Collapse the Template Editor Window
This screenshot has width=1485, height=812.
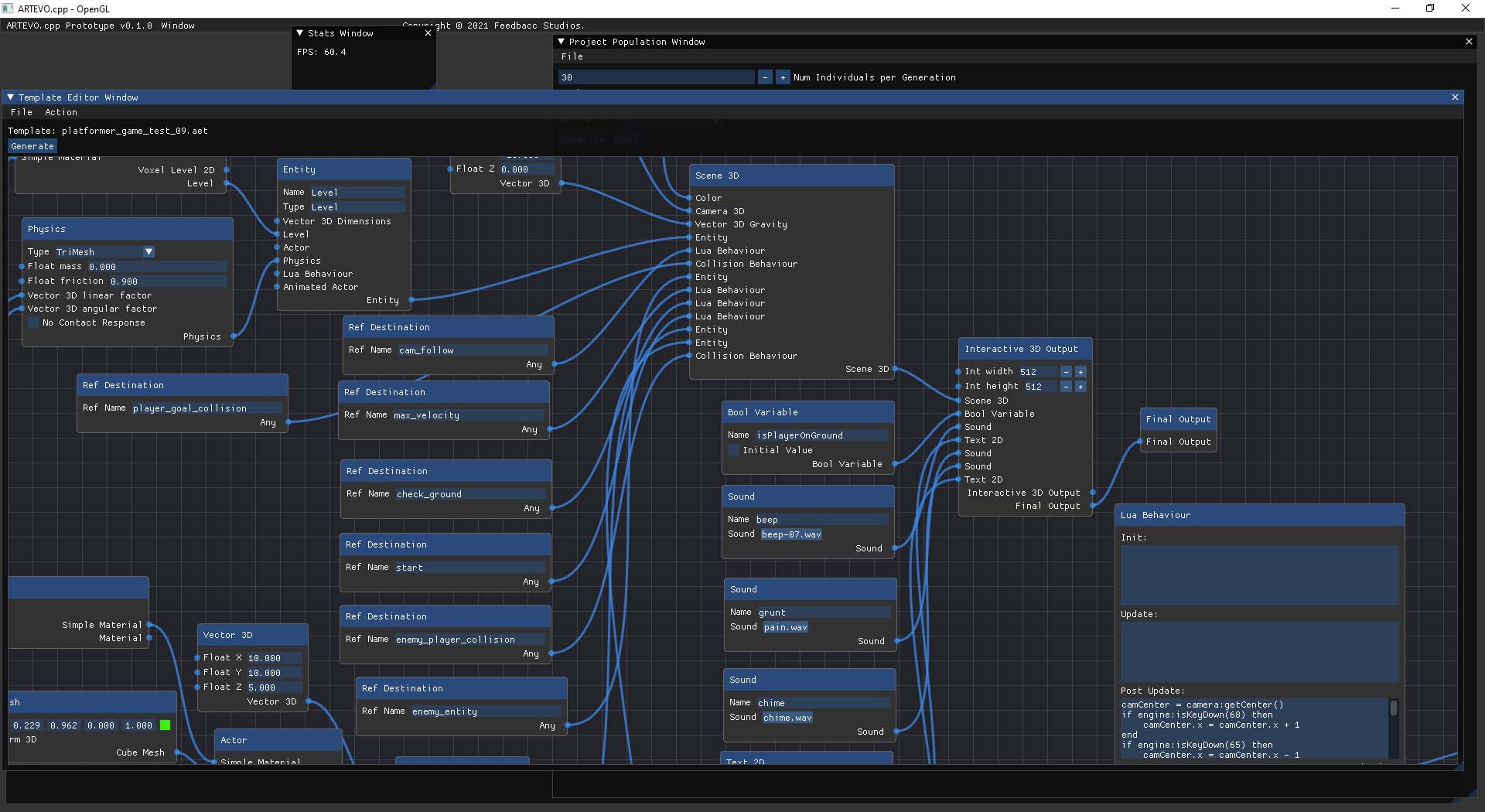click(11, 97)
